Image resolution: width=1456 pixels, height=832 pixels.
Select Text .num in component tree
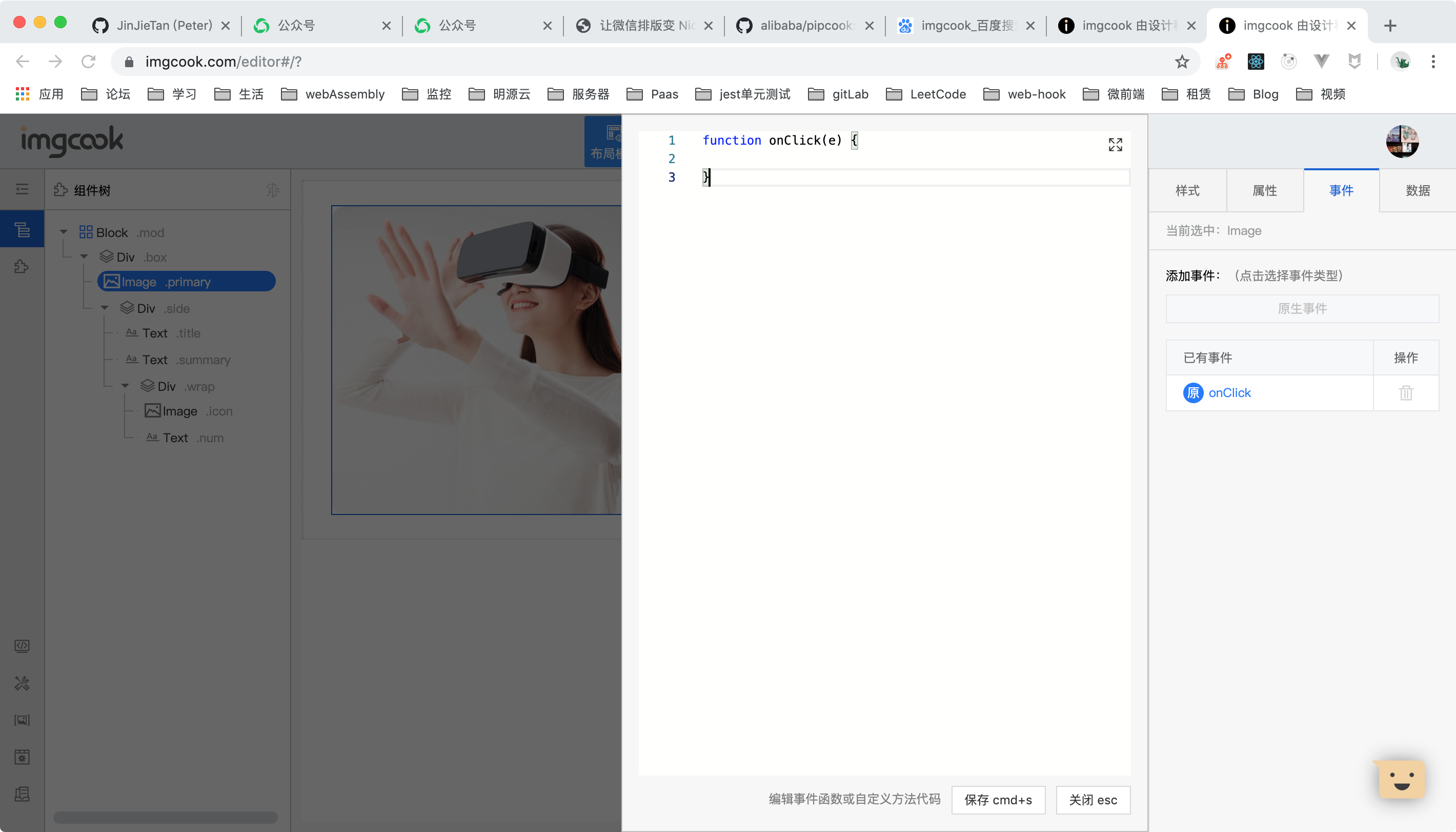coord(185,438)
